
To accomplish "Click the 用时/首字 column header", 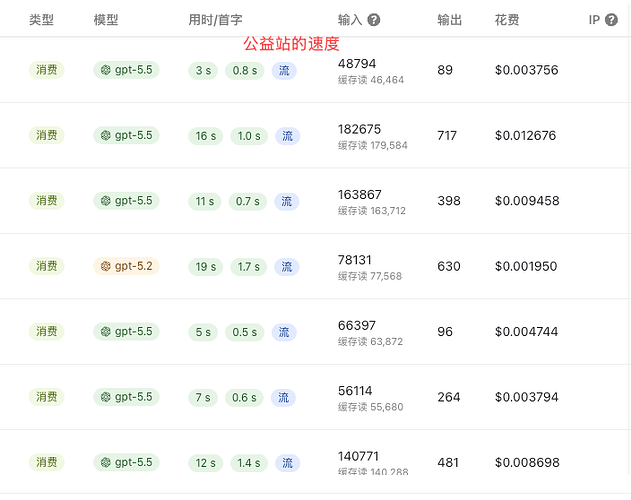I will coord(215,20).
